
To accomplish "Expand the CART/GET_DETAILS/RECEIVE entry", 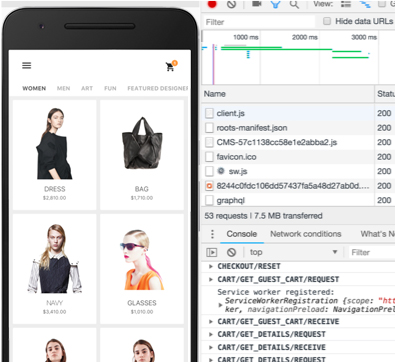I will (210, 347).
